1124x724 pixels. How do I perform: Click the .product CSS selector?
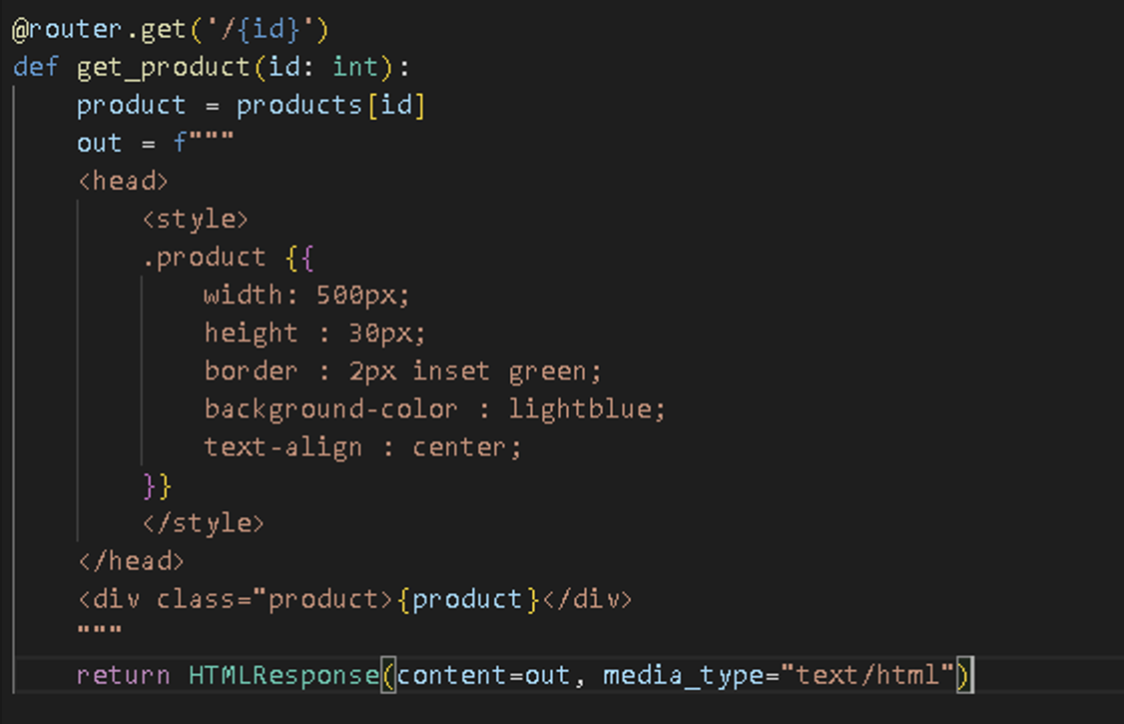click(x=203, y=257)
